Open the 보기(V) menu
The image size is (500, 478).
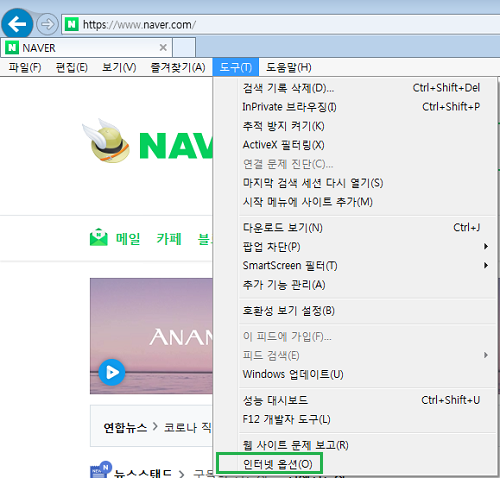pos(119,68)
